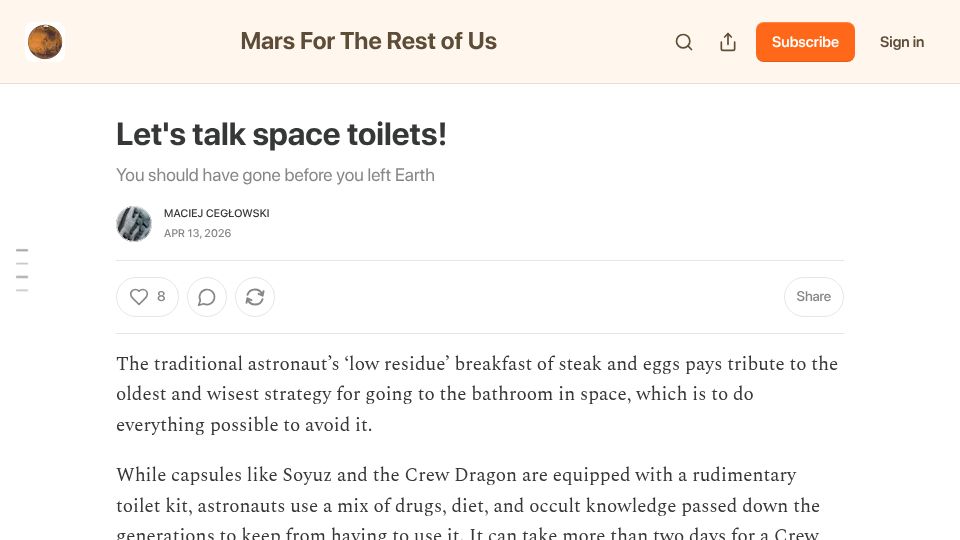This screenshot has height=540, width=960.
Task: Click the orange Subscribe button
Action: pos(805,42)
